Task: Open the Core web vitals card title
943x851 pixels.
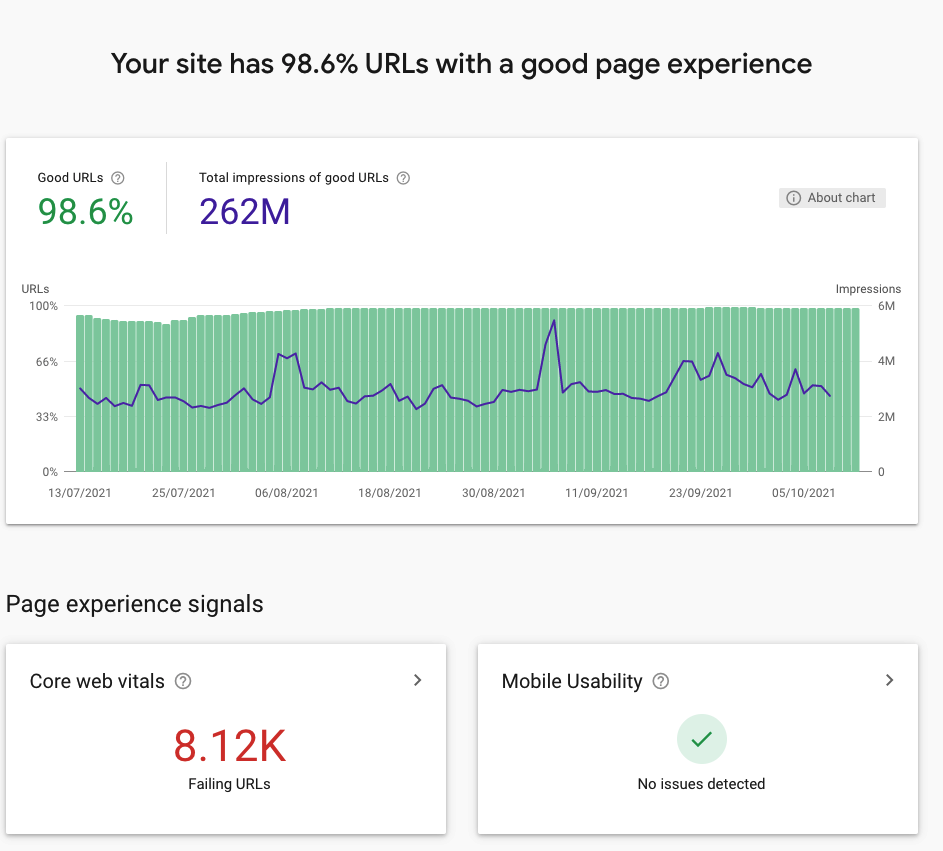Action: (97, 681)
